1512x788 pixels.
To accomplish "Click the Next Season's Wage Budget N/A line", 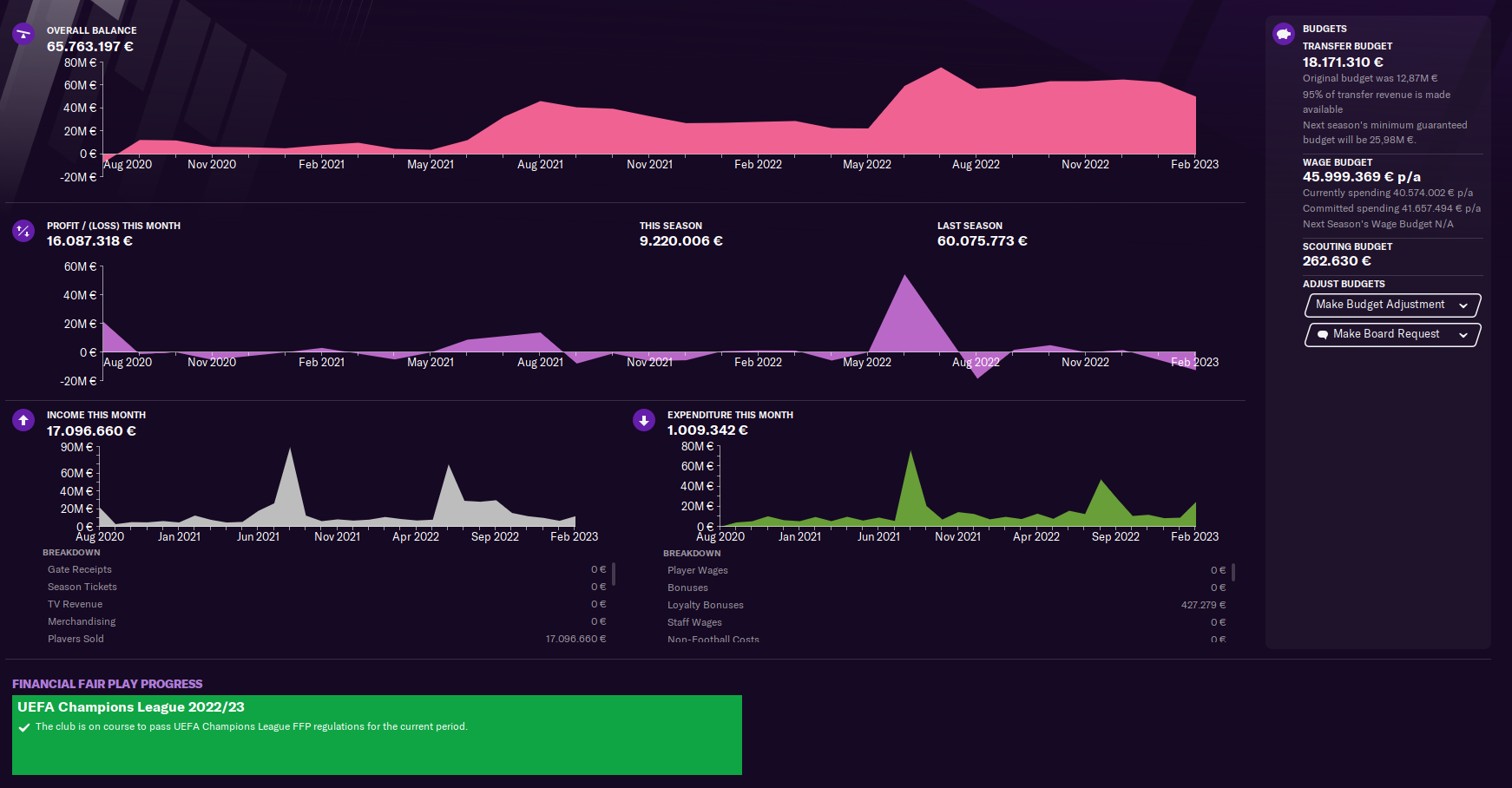I will (1378, 224).
